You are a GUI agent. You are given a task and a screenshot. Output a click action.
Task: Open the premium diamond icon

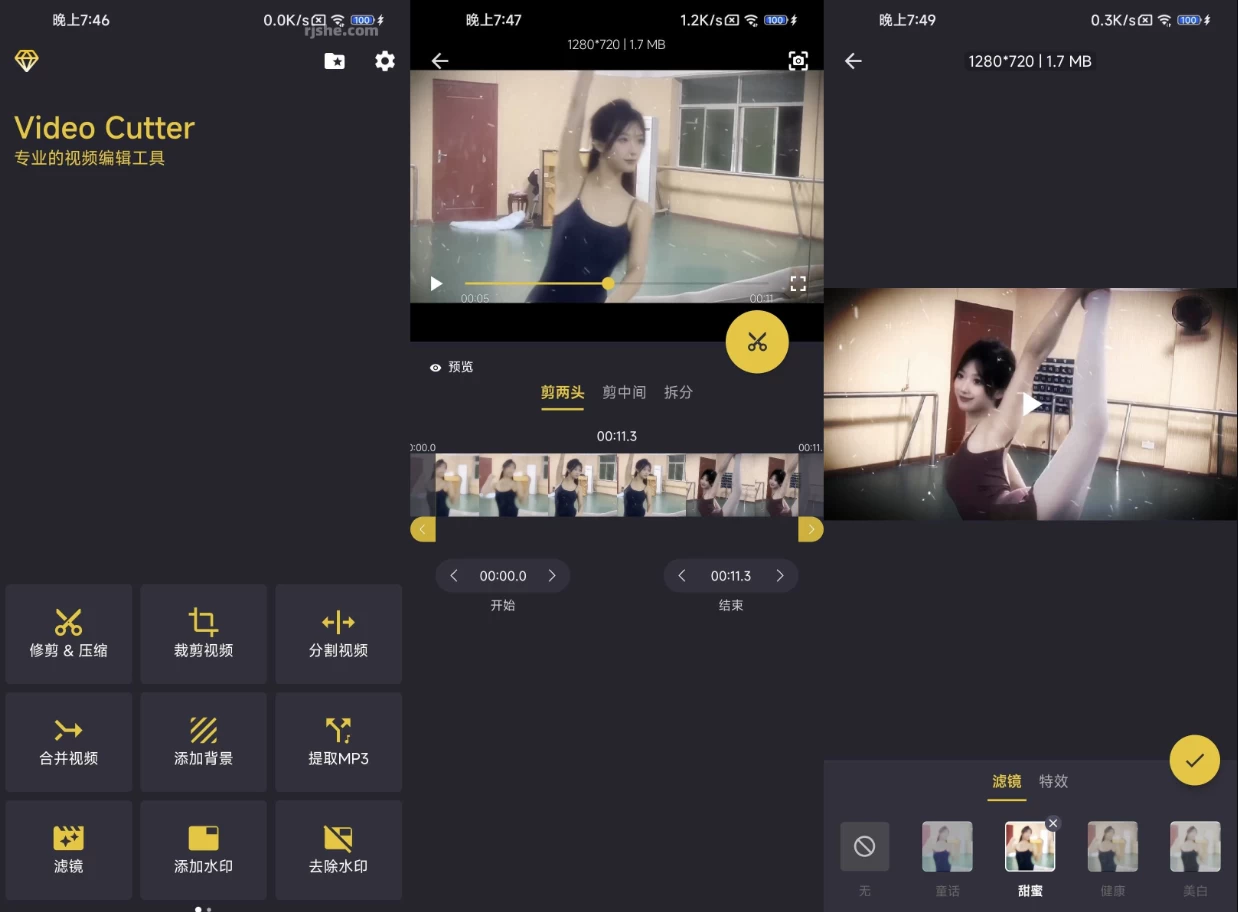click(x=27, y=61)
